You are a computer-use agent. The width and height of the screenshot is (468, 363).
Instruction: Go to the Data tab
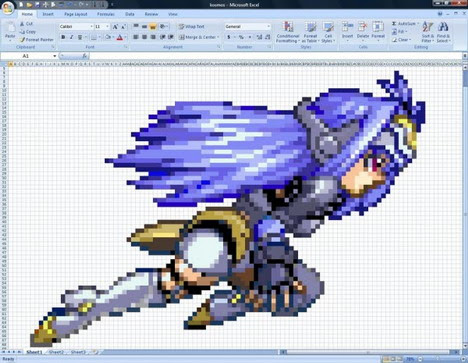pyautogui.click(x=130, y=14)
